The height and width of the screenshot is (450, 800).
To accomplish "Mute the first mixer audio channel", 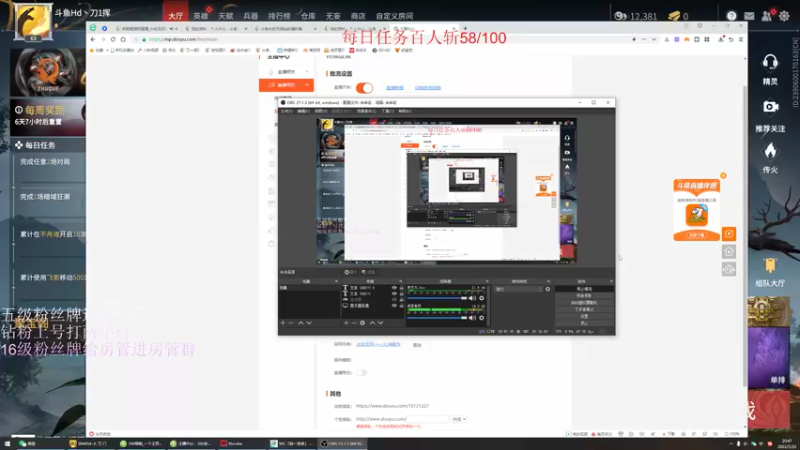I will 472,298.
